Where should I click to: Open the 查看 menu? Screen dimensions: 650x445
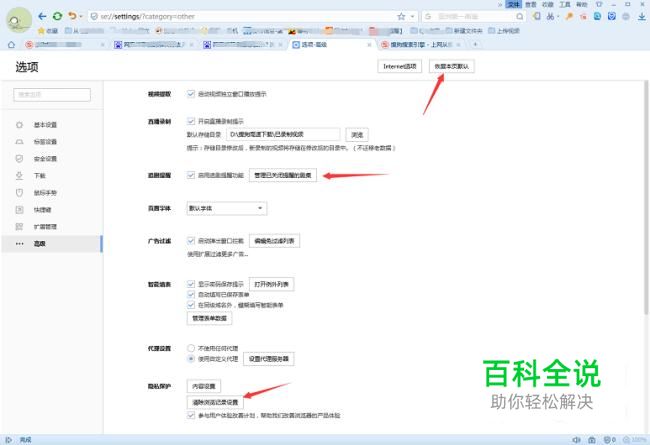tap(531, 4)
